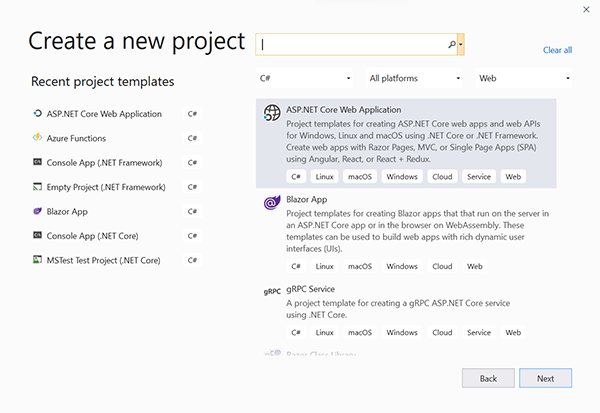The image size is (600, 413).
Task: Click Windows tag under ASP.NET Core Web Application
Action: [402, 176]
